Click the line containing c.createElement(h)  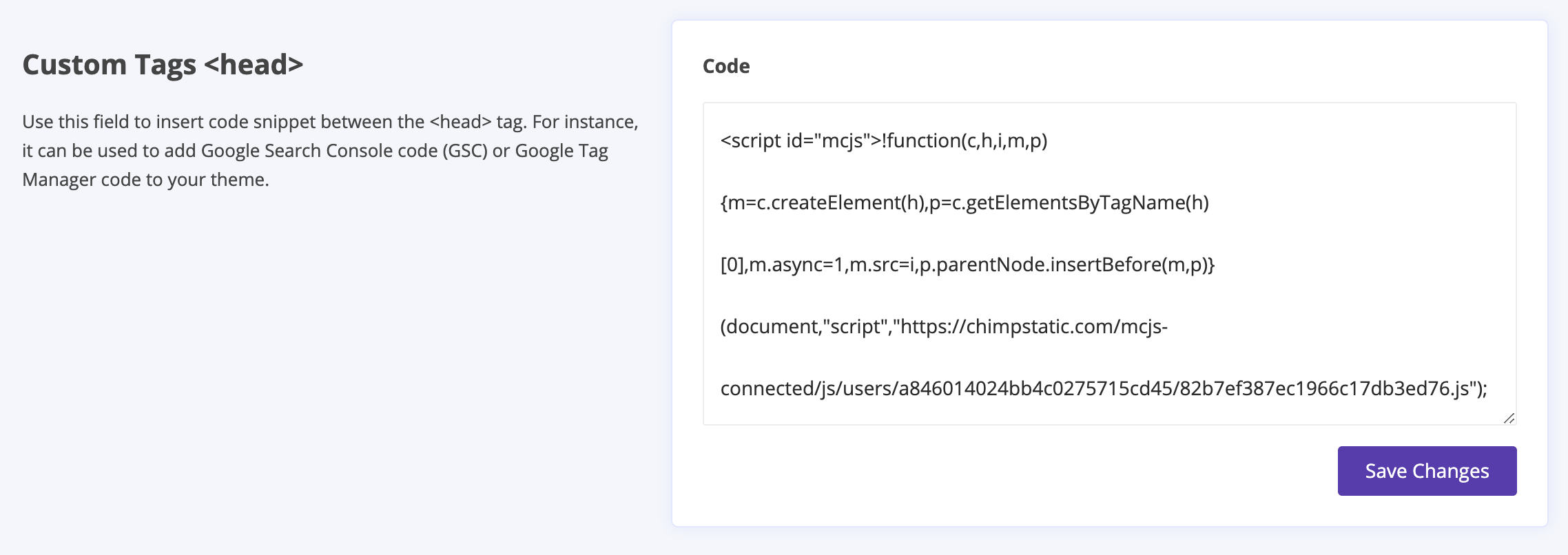(964, 202)
